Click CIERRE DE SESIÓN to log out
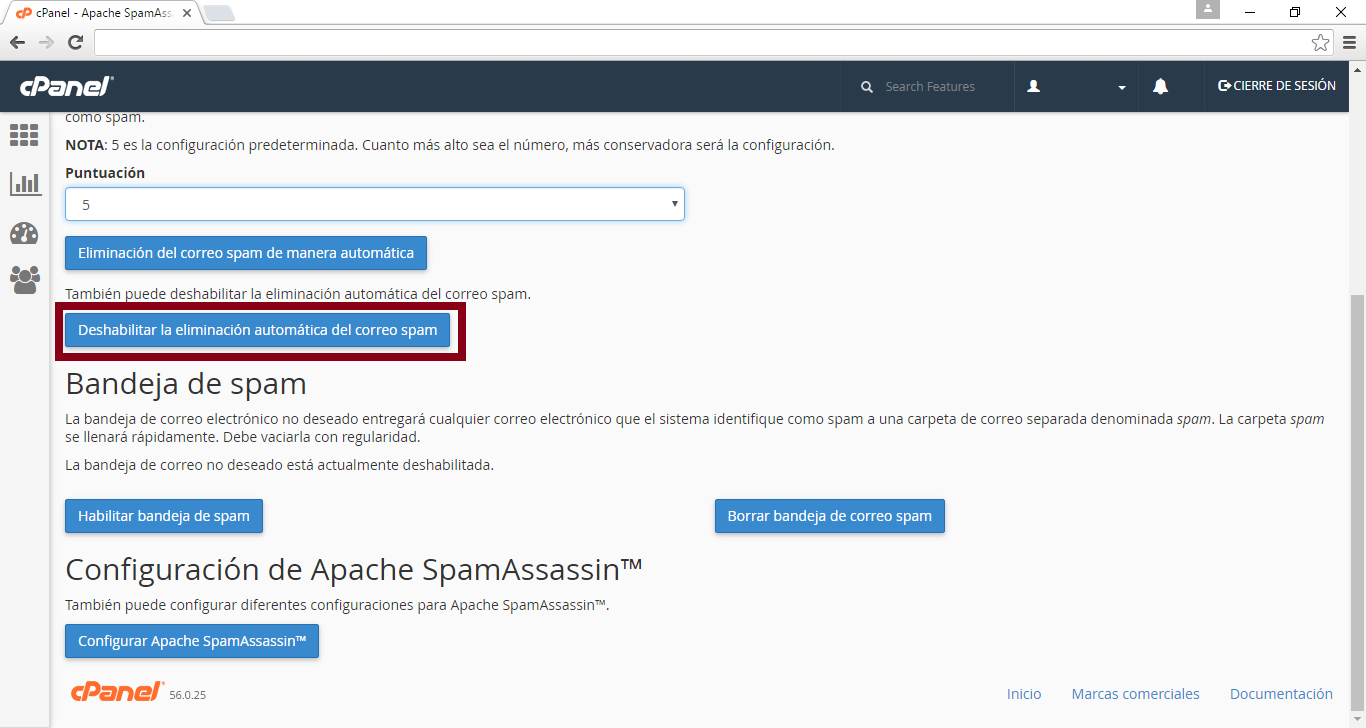The image size is (1366, 728). 1276,86
